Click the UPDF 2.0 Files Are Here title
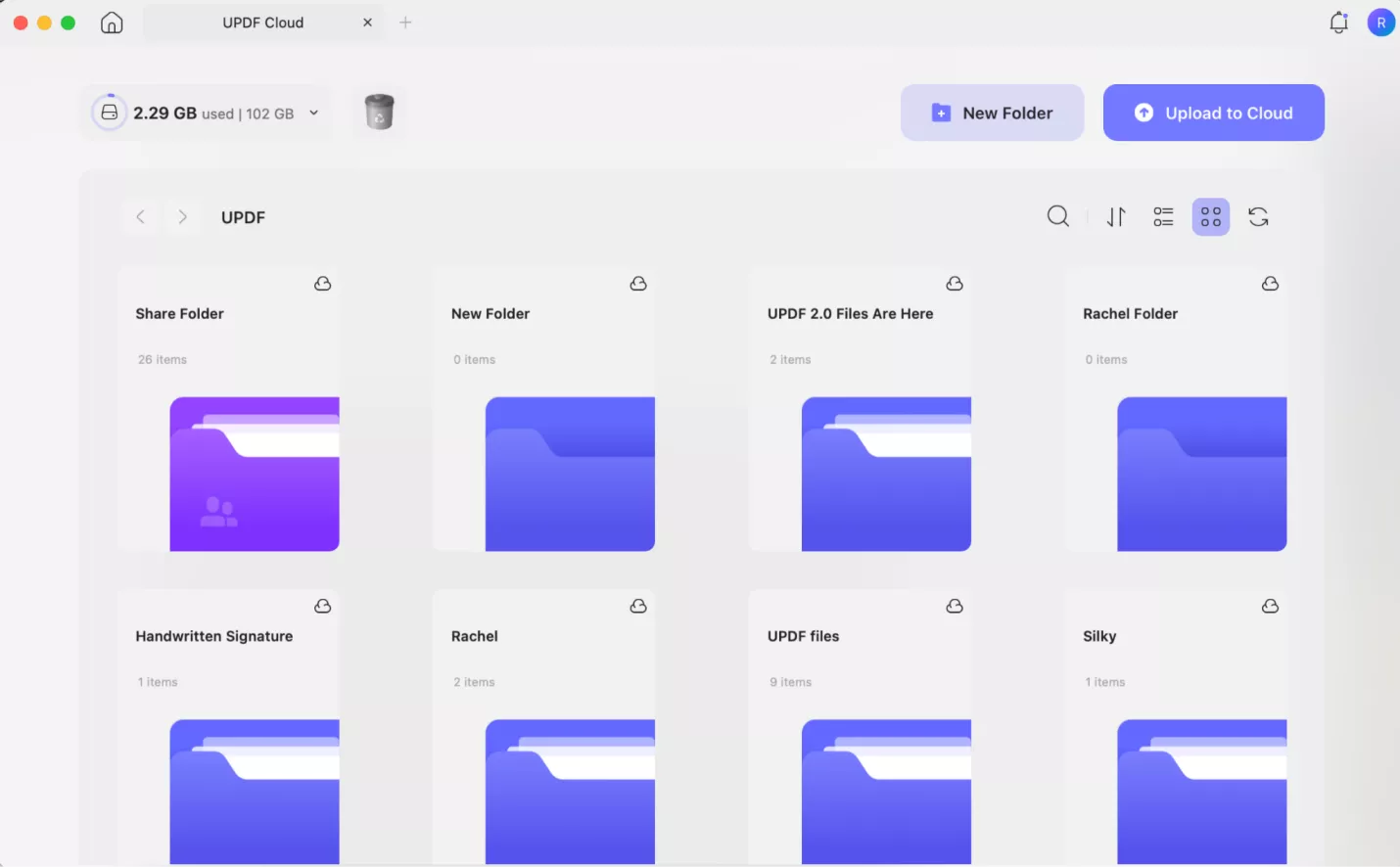 click(x=850, y=314)
